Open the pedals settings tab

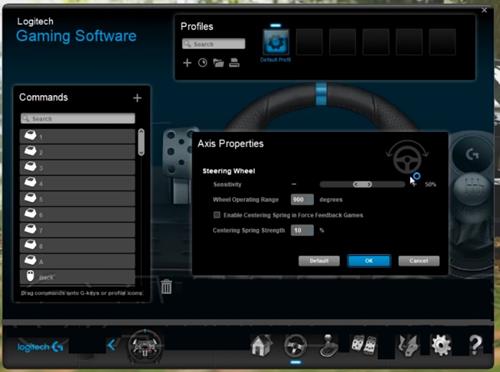point(363,344)
